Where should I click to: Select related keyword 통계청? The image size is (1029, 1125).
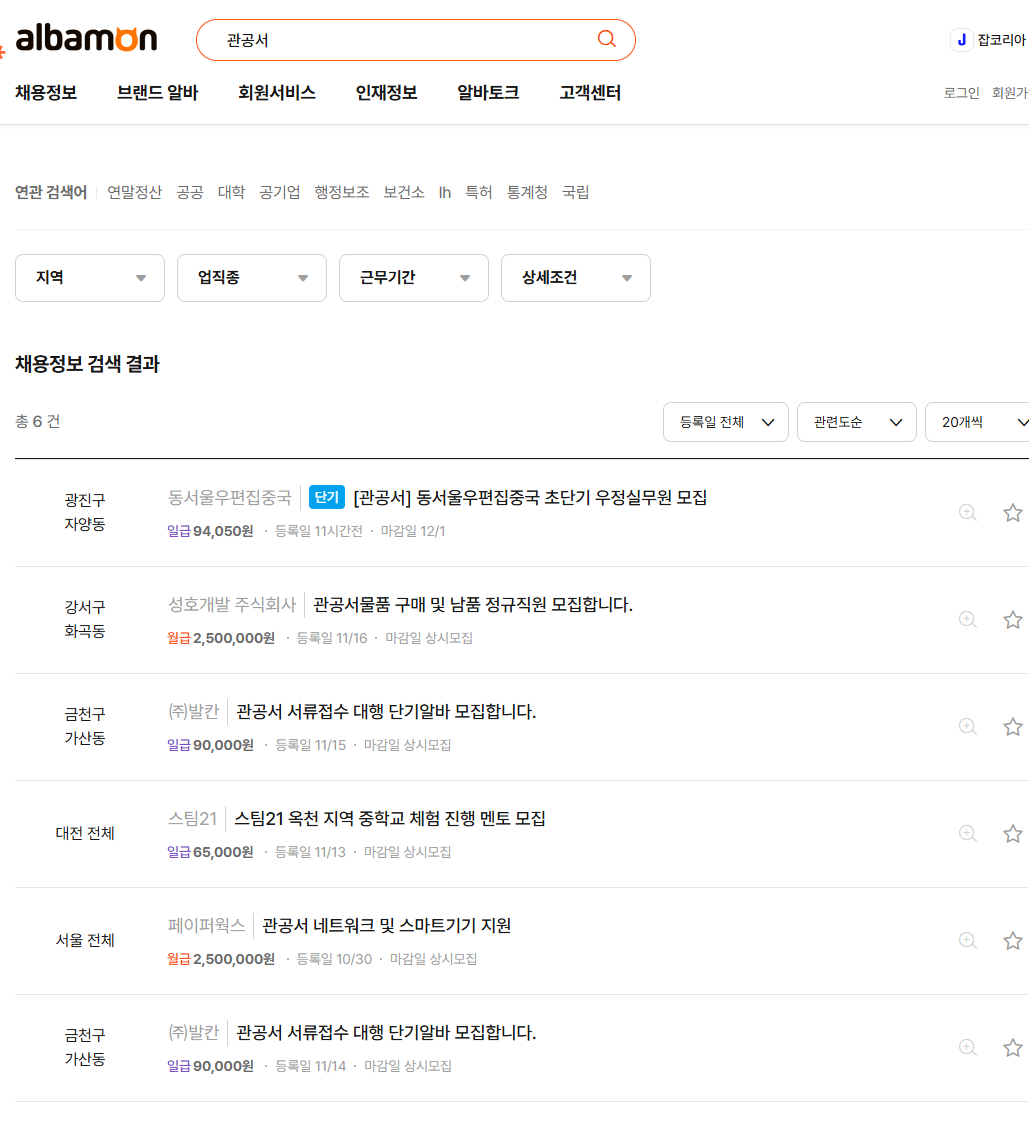coord(527,192)
